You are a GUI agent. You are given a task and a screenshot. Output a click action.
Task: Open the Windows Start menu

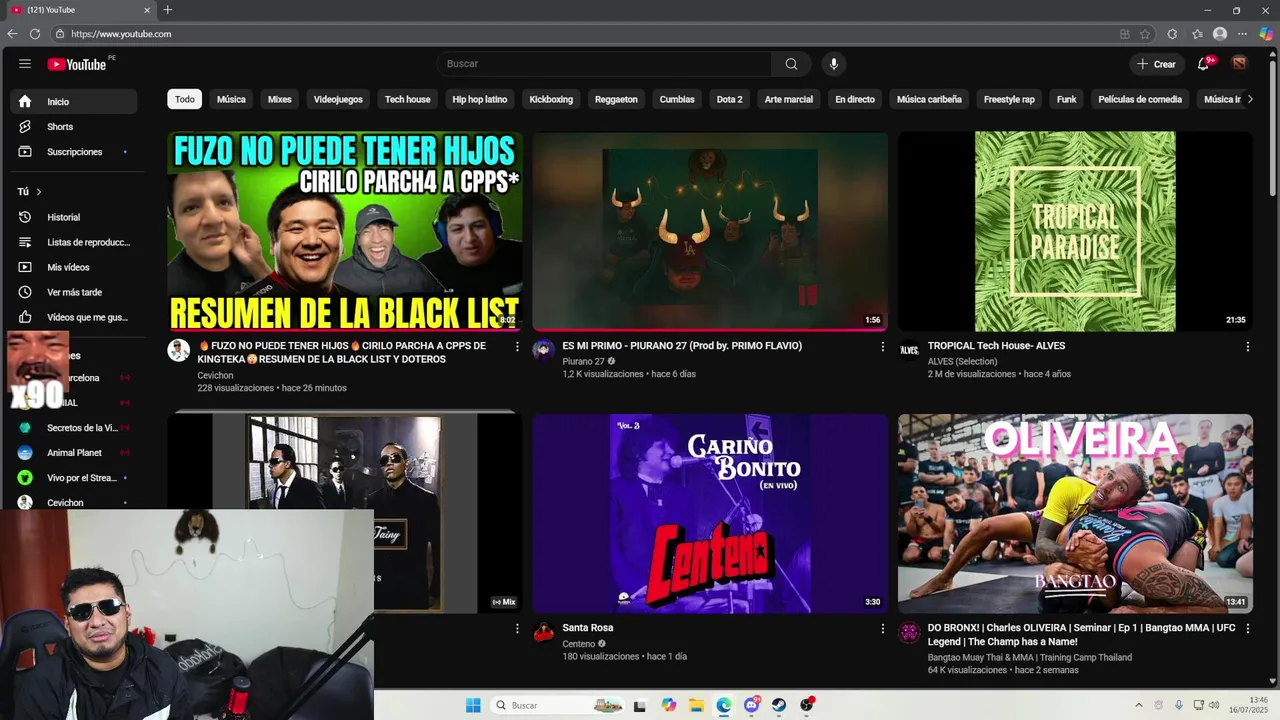(473, 705)
